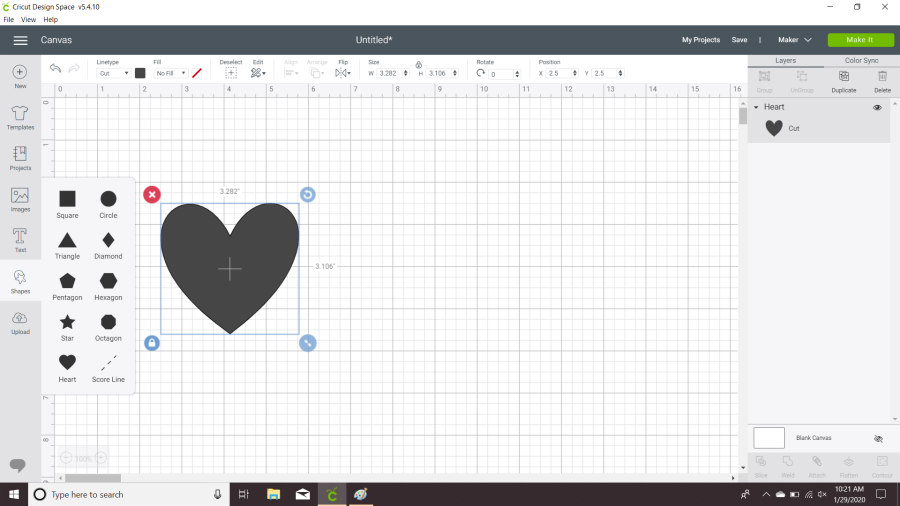
Task: Toggle the size aspect ratio lock
Action: [418, 64]
